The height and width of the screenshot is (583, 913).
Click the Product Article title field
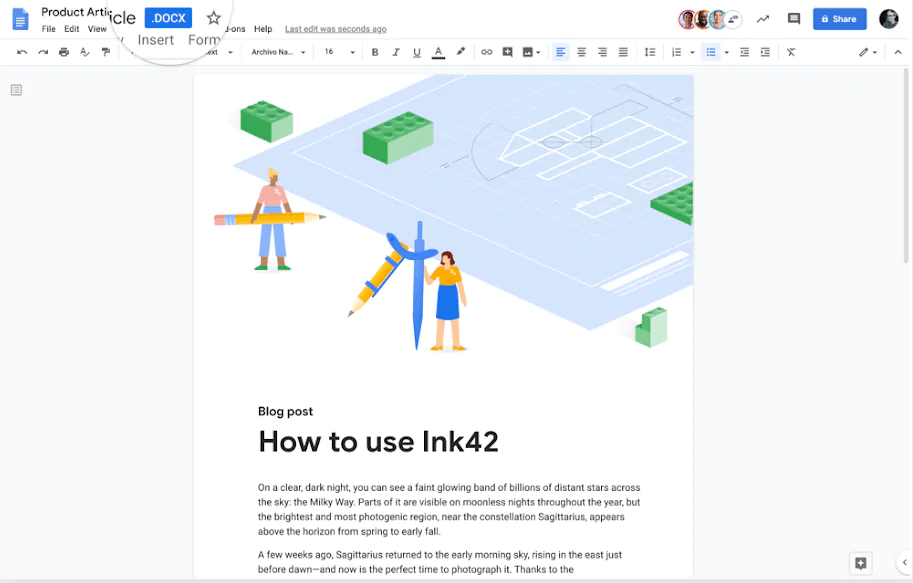[x=76, y=12]
